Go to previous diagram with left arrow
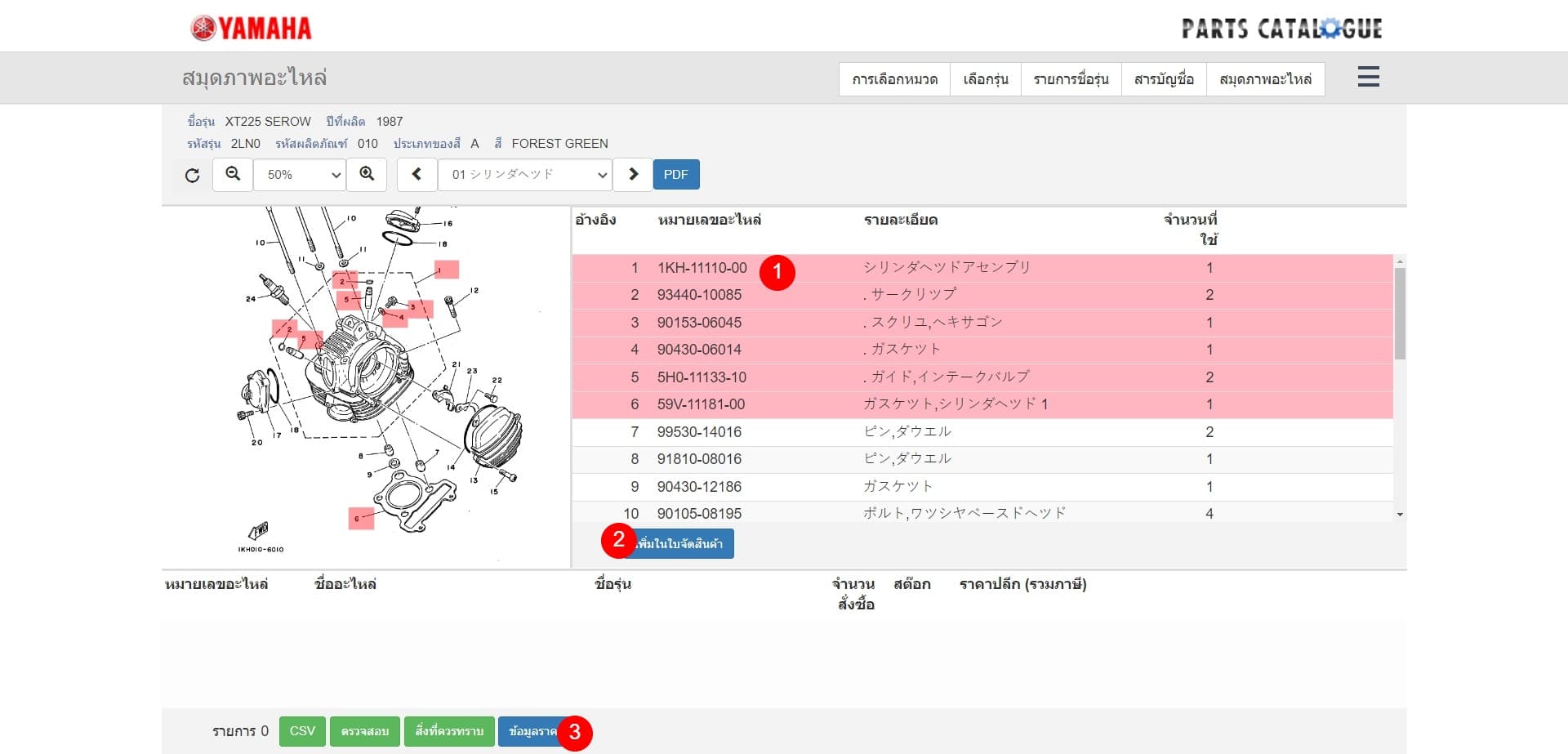The height and width of the screenshot is (754, 1568). [416, 174]
